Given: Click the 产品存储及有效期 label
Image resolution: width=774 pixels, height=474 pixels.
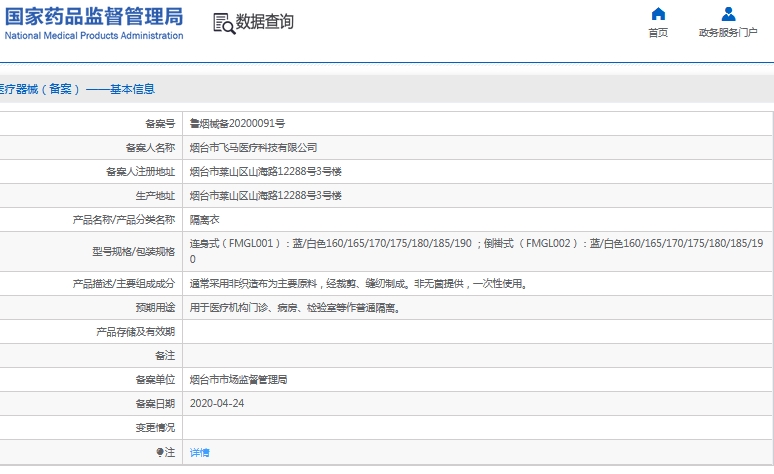Looking at the screenshot, I should (135, 332).
